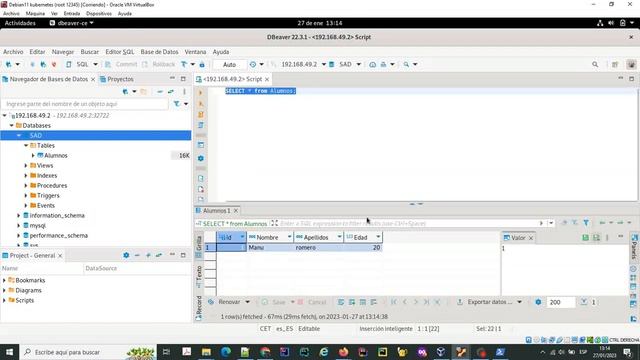Click the Nombre column header

click(270, 237)
